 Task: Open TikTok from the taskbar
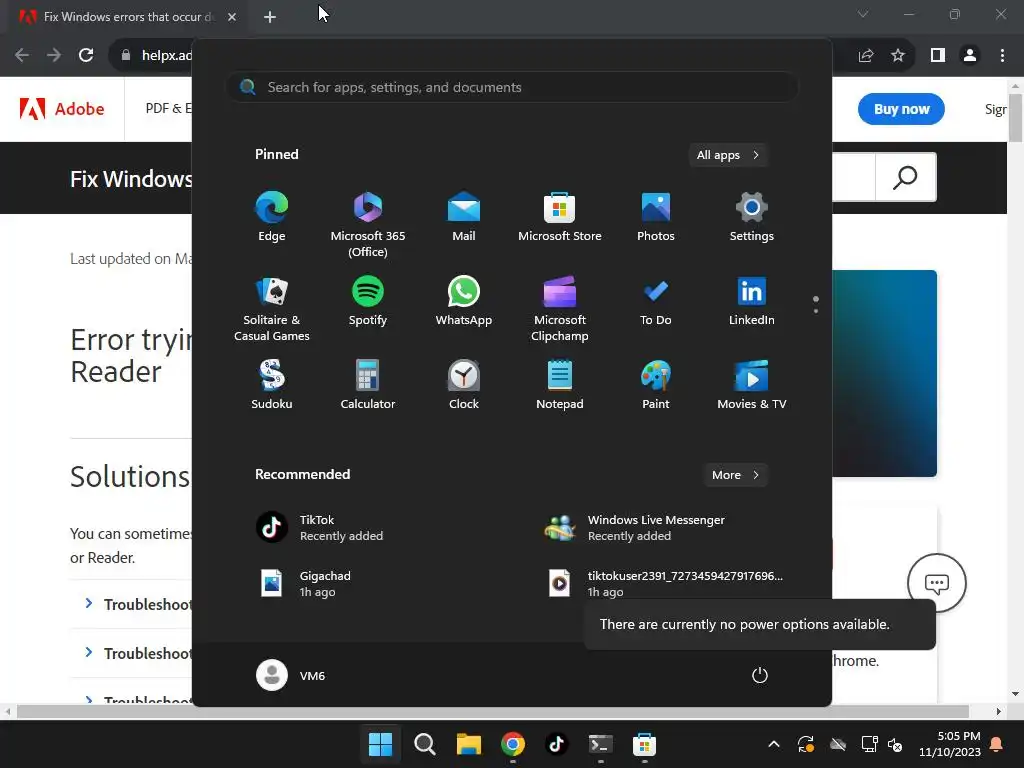click(556, 744)
